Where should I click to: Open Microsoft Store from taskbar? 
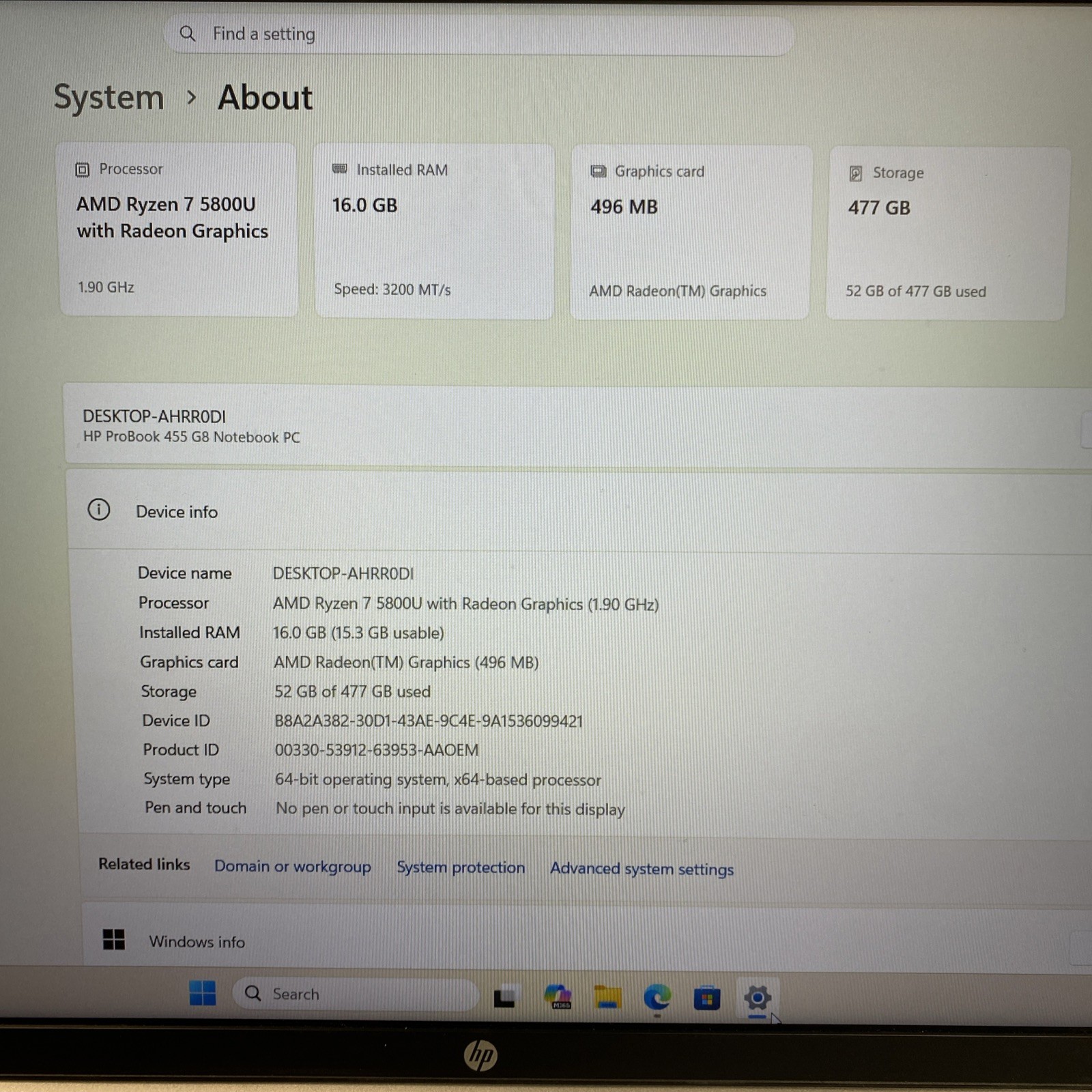pos(707,999)
